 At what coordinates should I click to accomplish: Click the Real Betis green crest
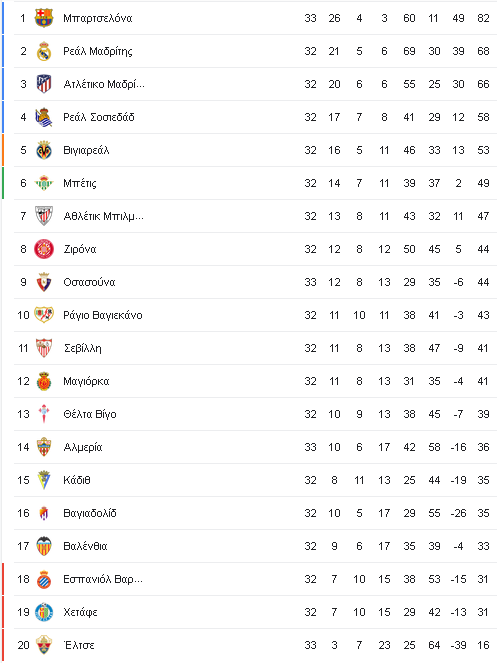[x=44, y=183]
